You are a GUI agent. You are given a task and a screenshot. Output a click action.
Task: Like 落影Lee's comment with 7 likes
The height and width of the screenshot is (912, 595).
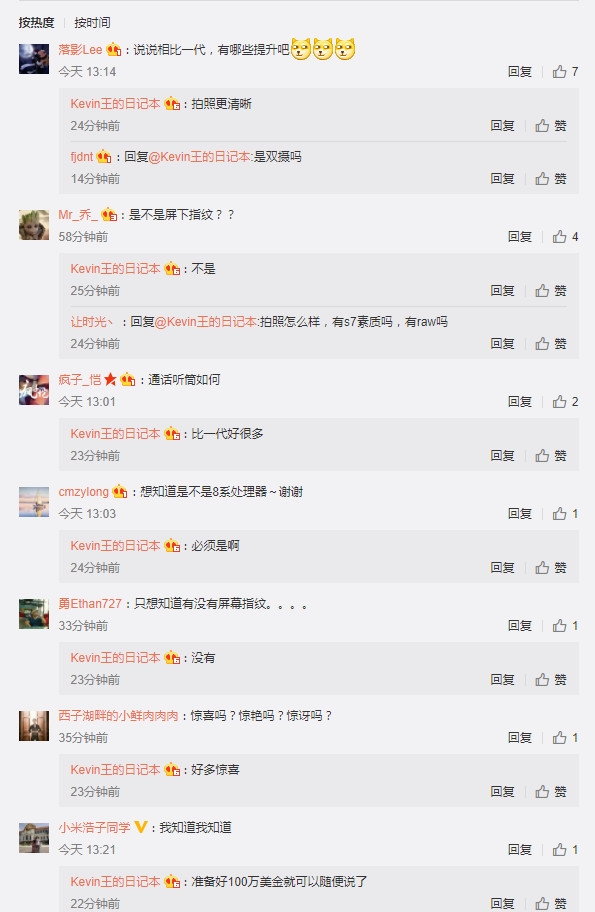click(565, 72)
